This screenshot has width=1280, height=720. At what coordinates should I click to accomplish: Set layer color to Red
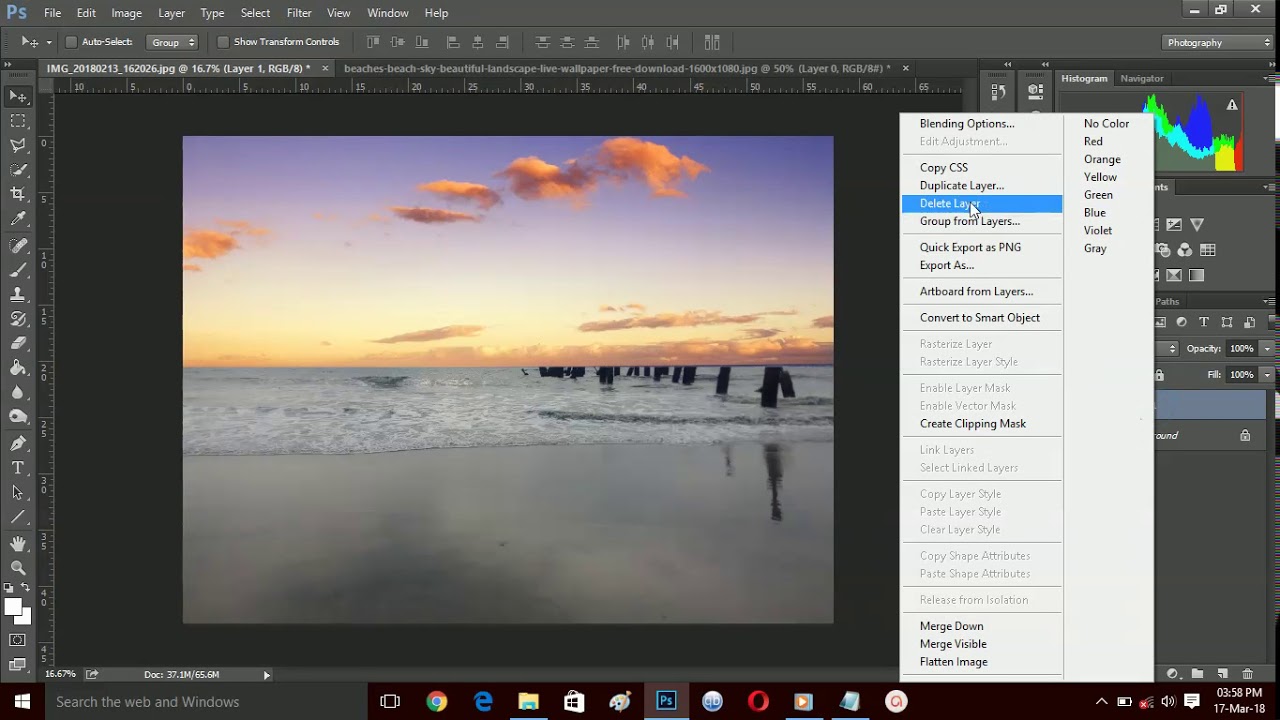[x=1093, y=142]
